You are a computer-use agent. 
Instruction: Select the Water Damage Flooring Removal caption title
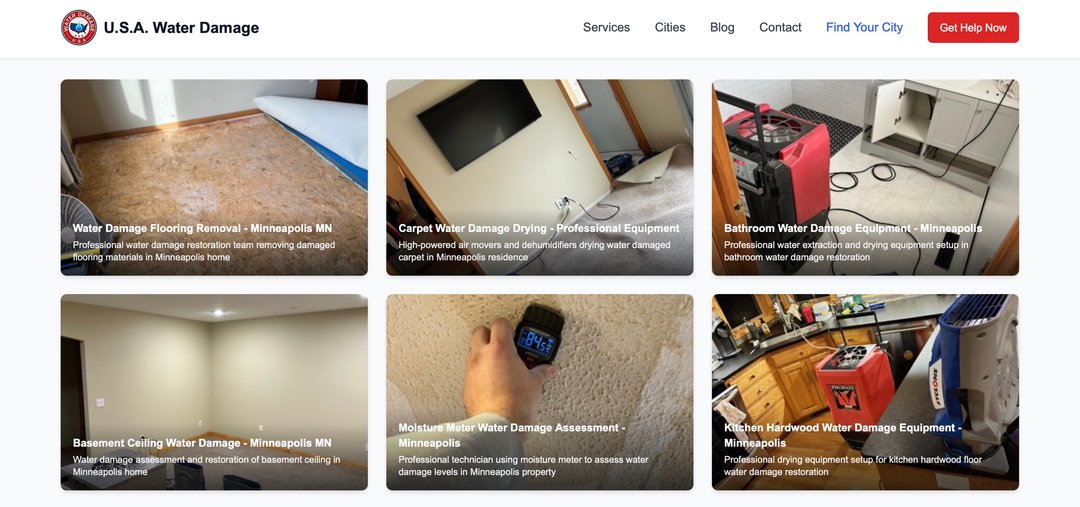click(202, 228)
